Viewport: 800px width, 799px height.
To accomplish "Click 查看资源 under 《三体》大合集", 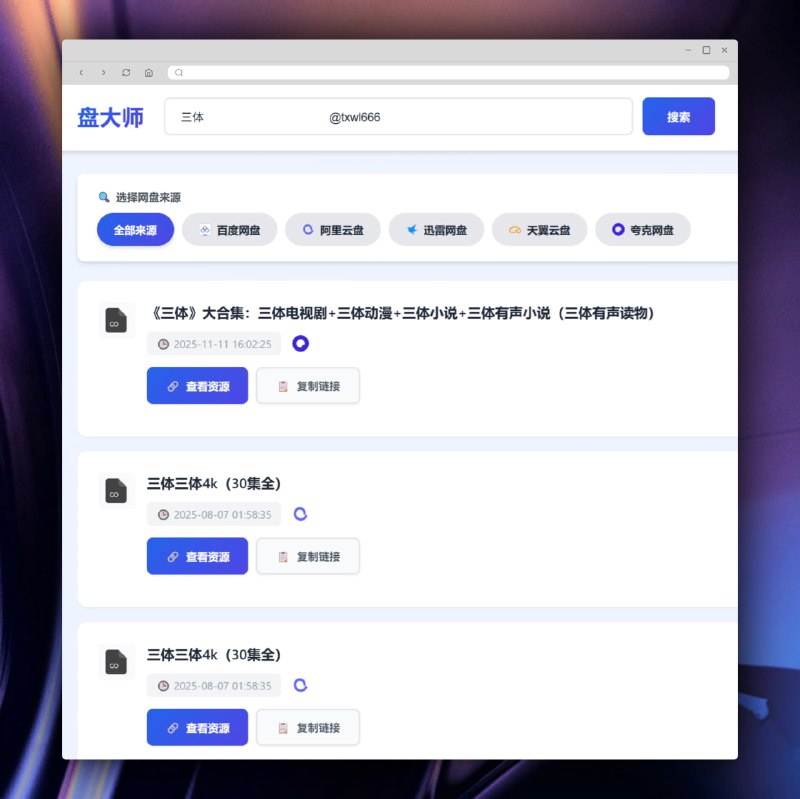I will coord(197,386).
